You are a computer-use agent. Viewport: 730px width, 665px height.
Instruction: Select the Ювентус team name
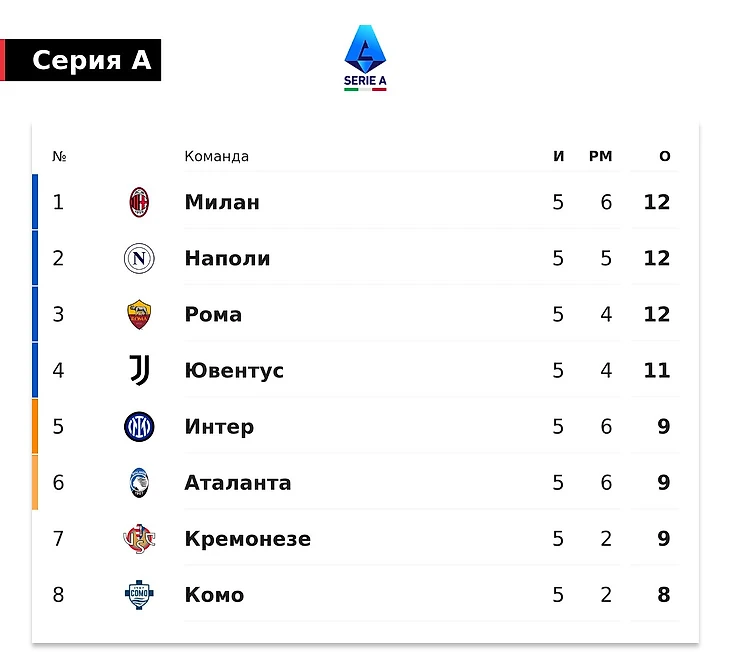[x=234, y=371]
